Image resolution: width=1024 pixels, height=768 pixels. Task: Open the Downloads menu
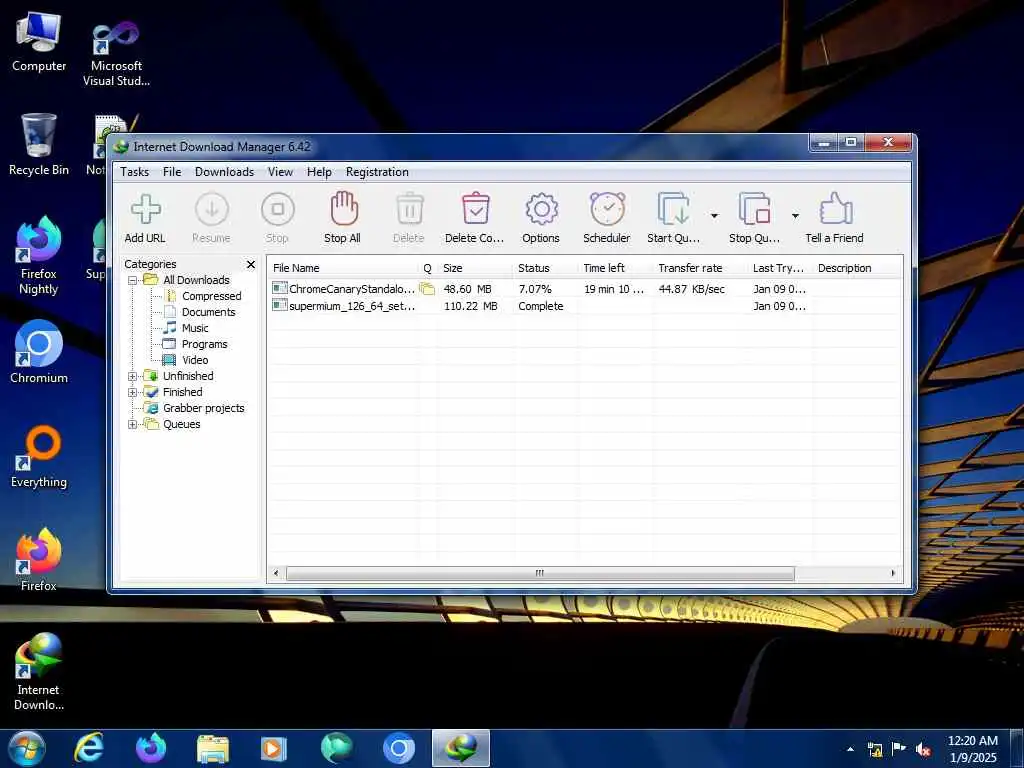click(224, 172)
